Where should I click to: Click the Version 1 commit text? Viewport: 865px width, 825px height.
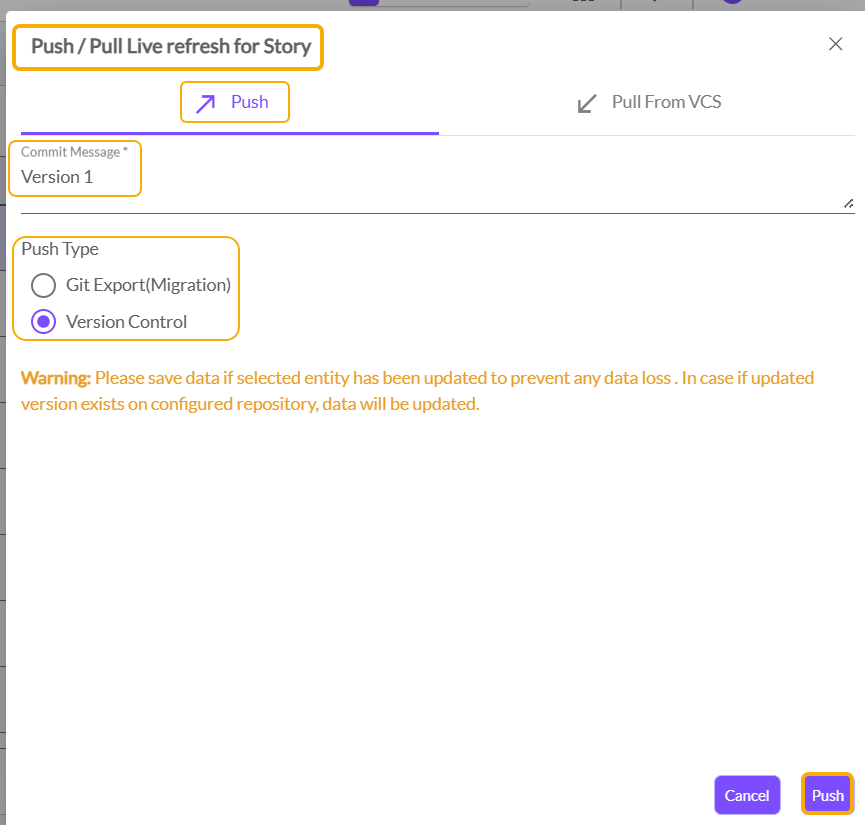click(57, 177)
